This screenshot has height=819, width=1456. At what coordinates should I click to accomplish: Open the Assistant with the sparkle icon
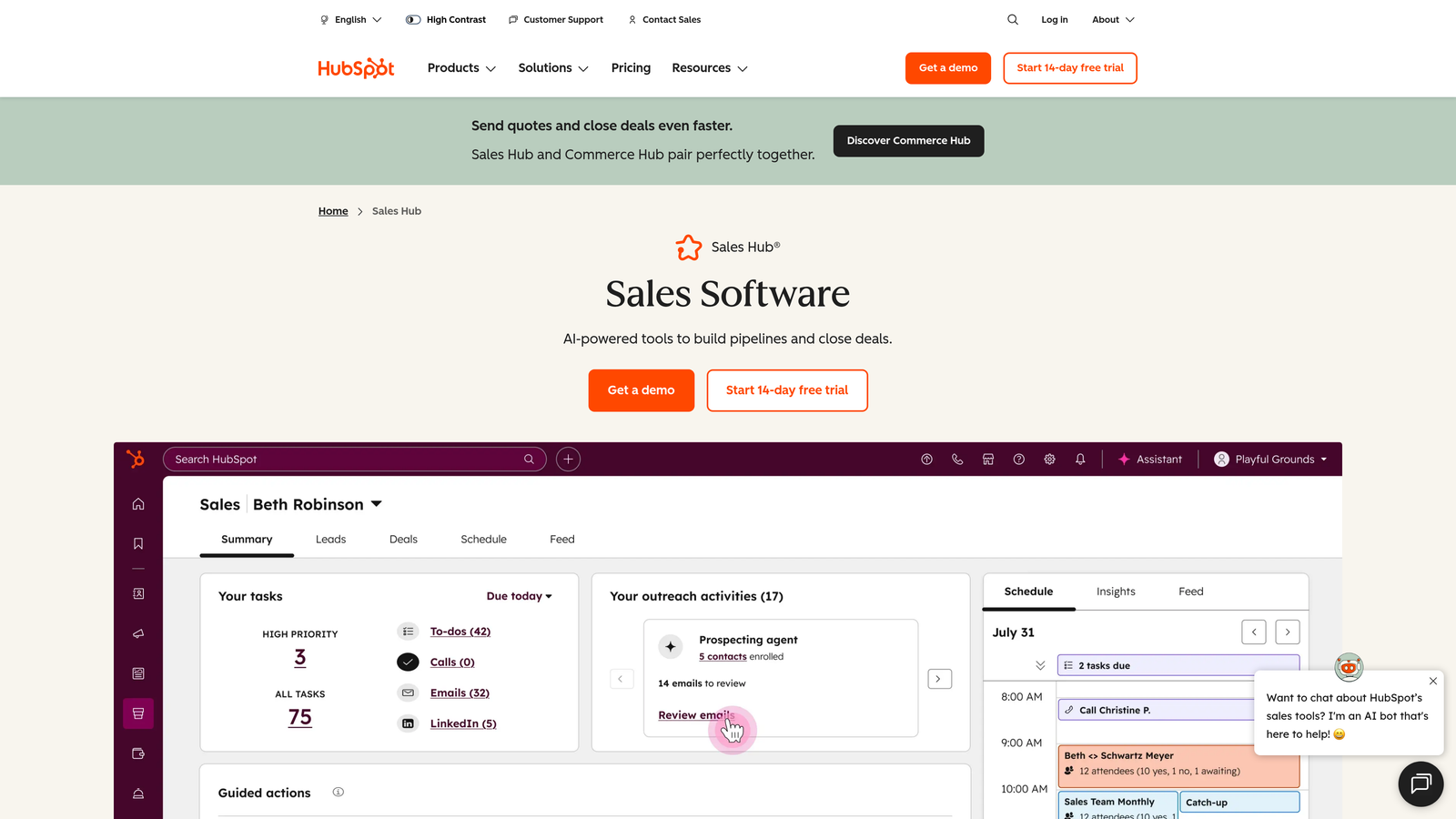[1150, 459]
